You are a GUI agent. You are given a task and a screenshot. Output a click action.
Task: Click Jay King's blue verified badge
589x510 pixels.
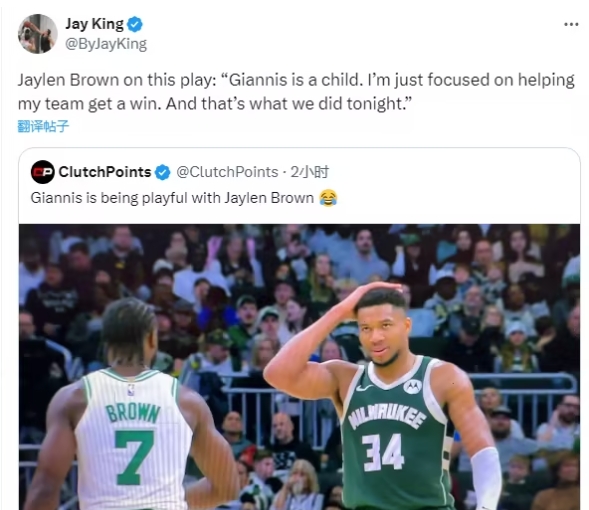point(134,24)
